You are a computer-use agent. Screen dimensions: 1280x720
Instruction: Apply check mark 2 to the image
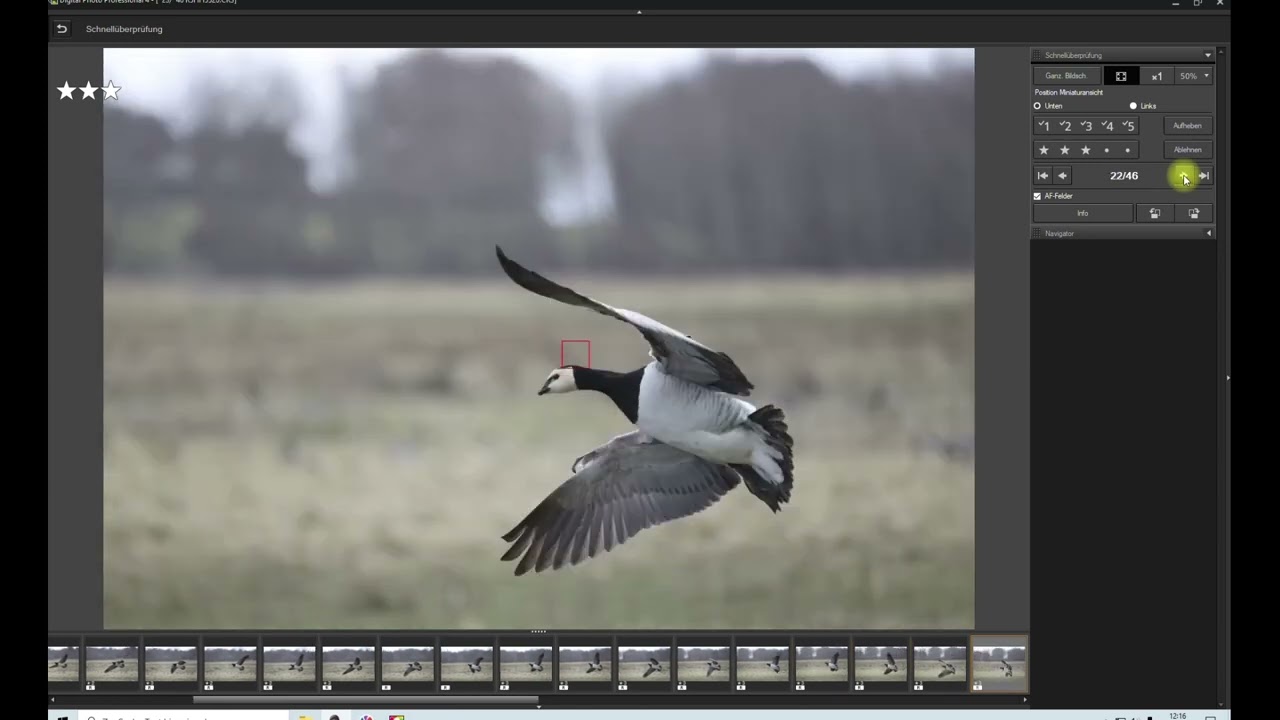click(1065, 126)
